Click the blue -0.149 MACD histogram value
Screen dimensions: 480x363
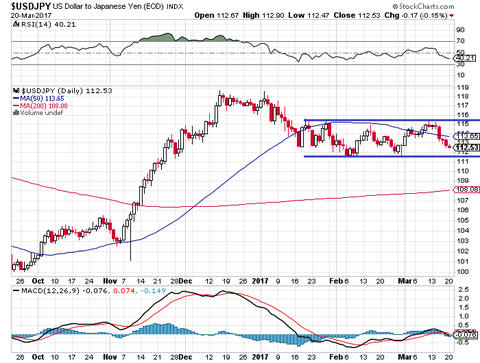(153, 291)
